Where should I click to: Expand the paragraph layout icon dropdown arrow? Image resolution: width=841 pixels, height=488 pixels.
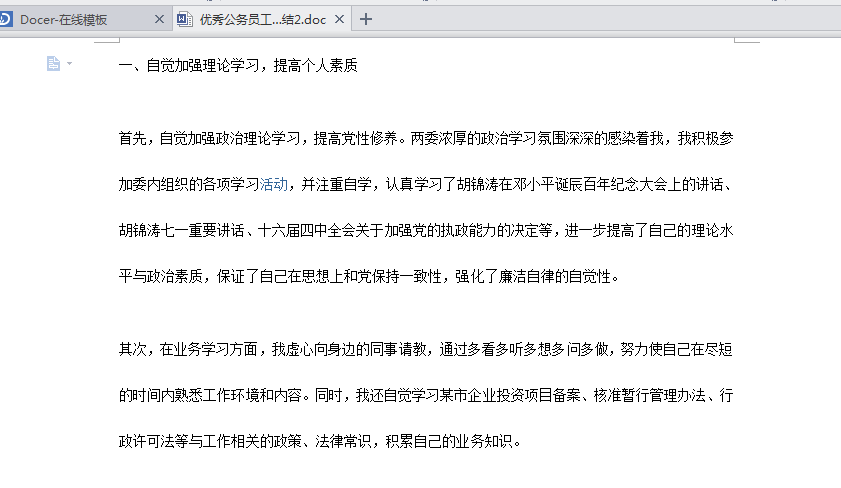tap(69, 63)
